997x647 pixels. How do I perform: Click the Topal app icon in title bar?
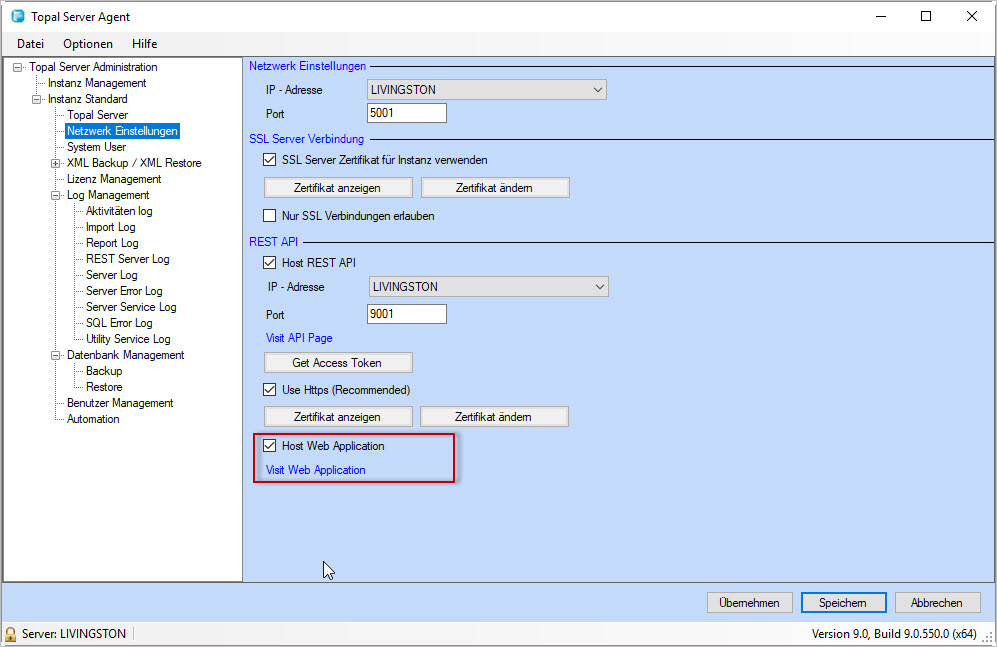[17, 17]
